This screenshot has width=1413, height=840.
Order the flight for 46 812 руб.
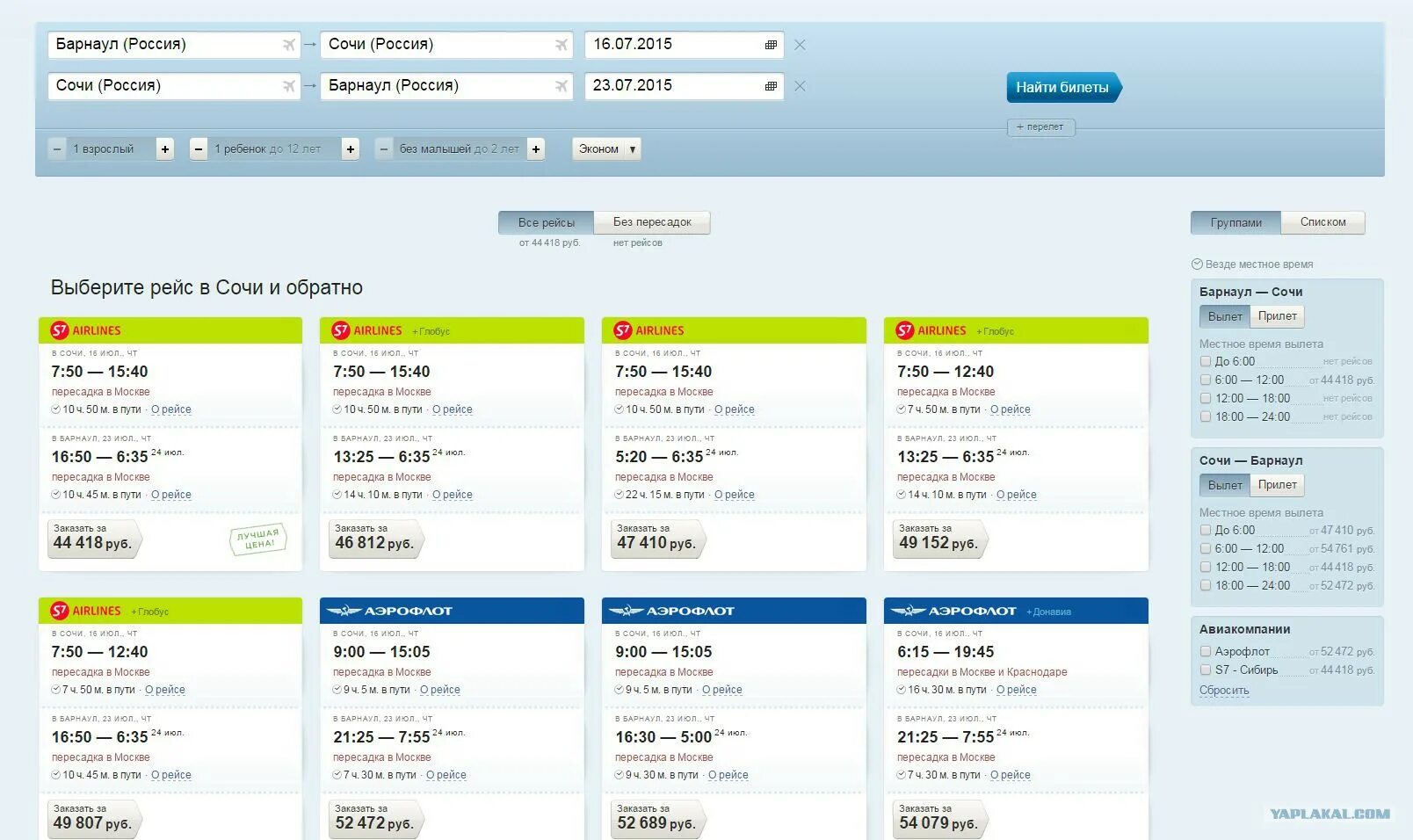pyautogui.click(x=375, y=538)
